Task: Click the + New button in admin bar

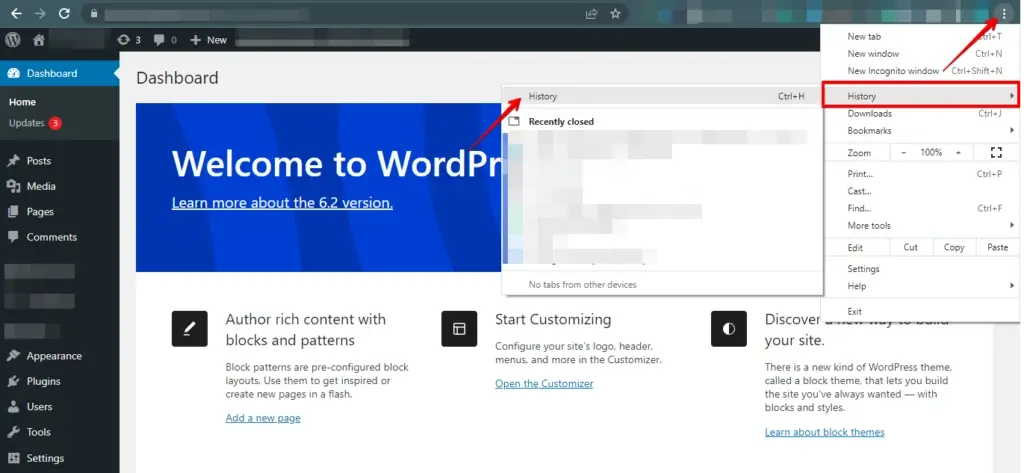Action: click(208, 40)
